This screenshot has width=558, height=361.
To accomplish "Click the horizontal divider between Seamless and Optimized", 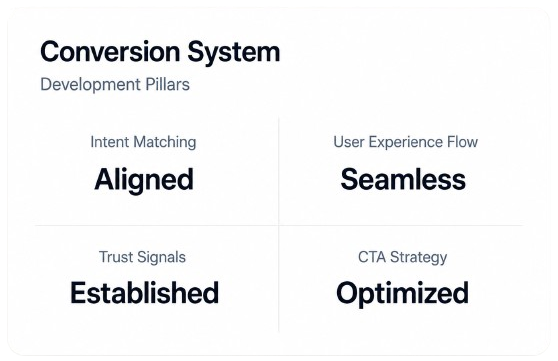I will (401, 225).
